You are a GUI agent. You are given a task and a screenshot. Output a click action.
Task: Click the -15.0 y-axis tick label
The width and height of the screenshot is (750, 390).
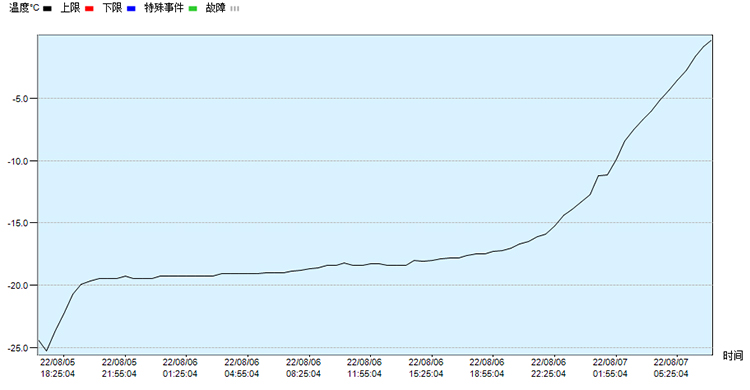pos(19,223)
